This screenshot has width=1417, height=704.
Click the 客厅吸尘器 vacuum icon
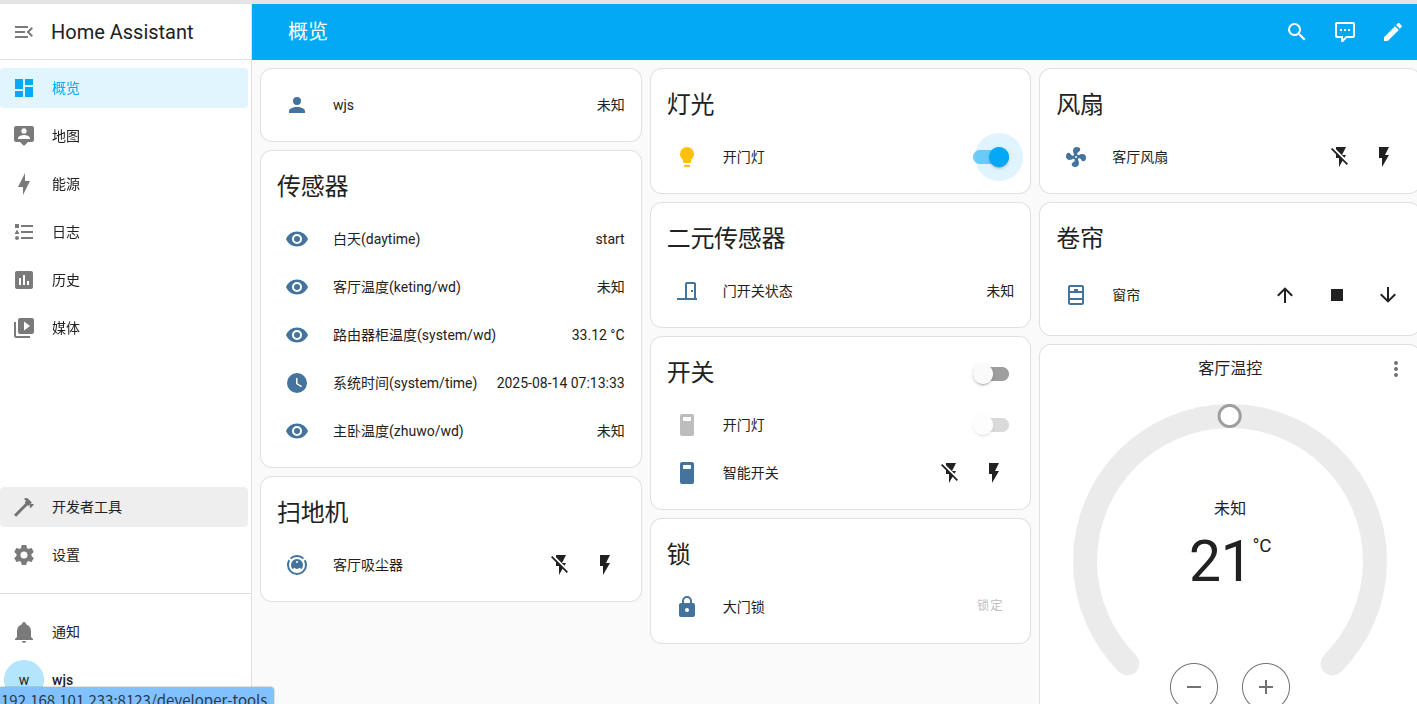[x=297, y=565]
